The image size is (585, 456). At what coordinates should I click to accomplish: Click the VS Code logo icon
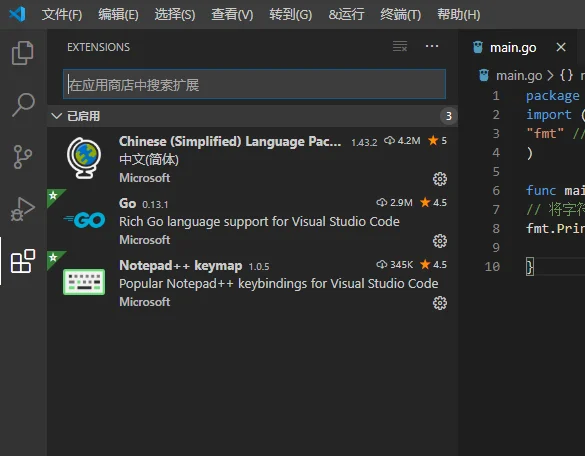coord(17,14)
